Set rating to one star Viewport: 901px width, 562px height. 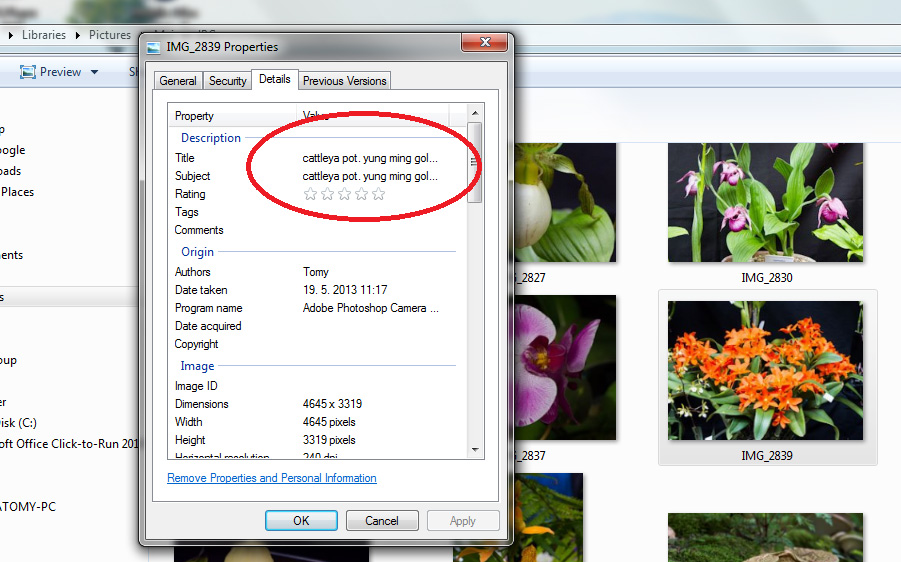click(x=310, y=194)
